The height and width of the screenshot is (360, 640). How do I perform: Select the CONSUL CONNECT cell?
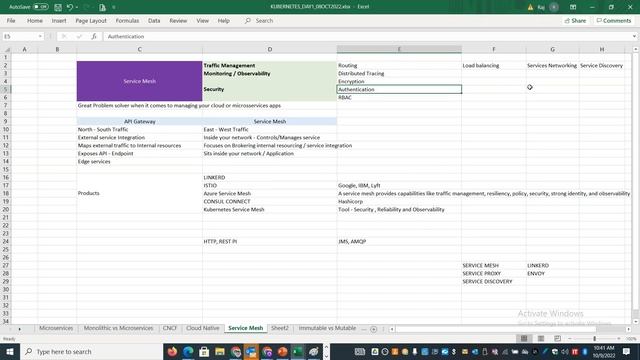click(x=269, y=201)
